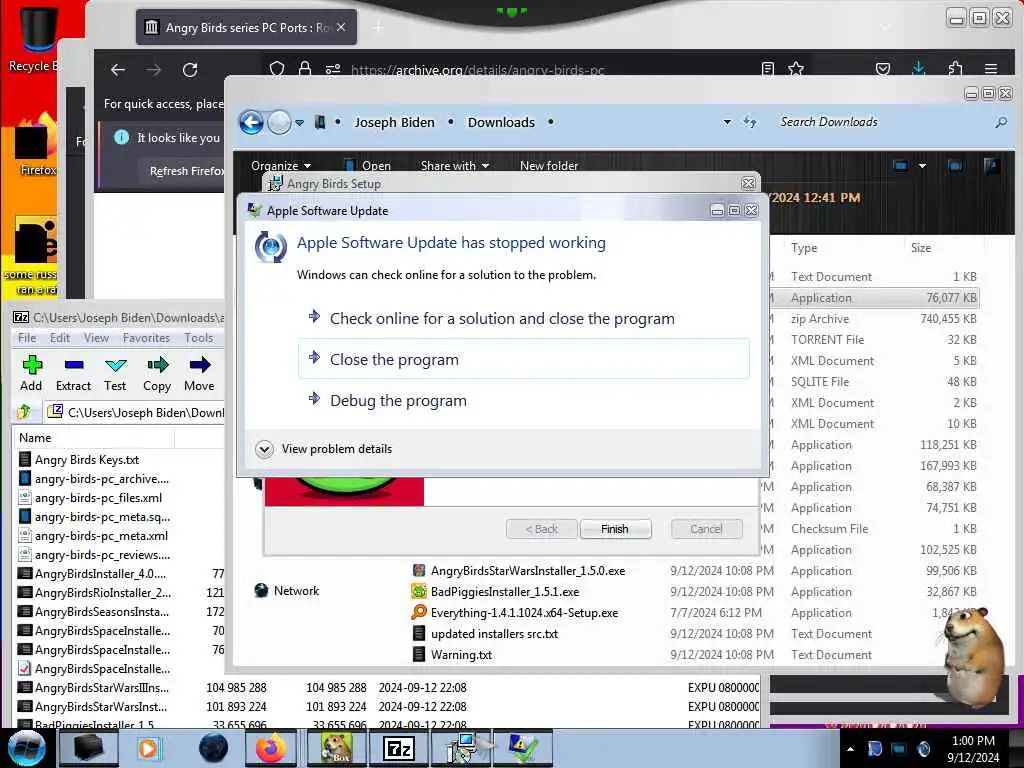1024x768 pixels.
Task: Click Network in Explorer navigation pane
Action: [287, 590]
